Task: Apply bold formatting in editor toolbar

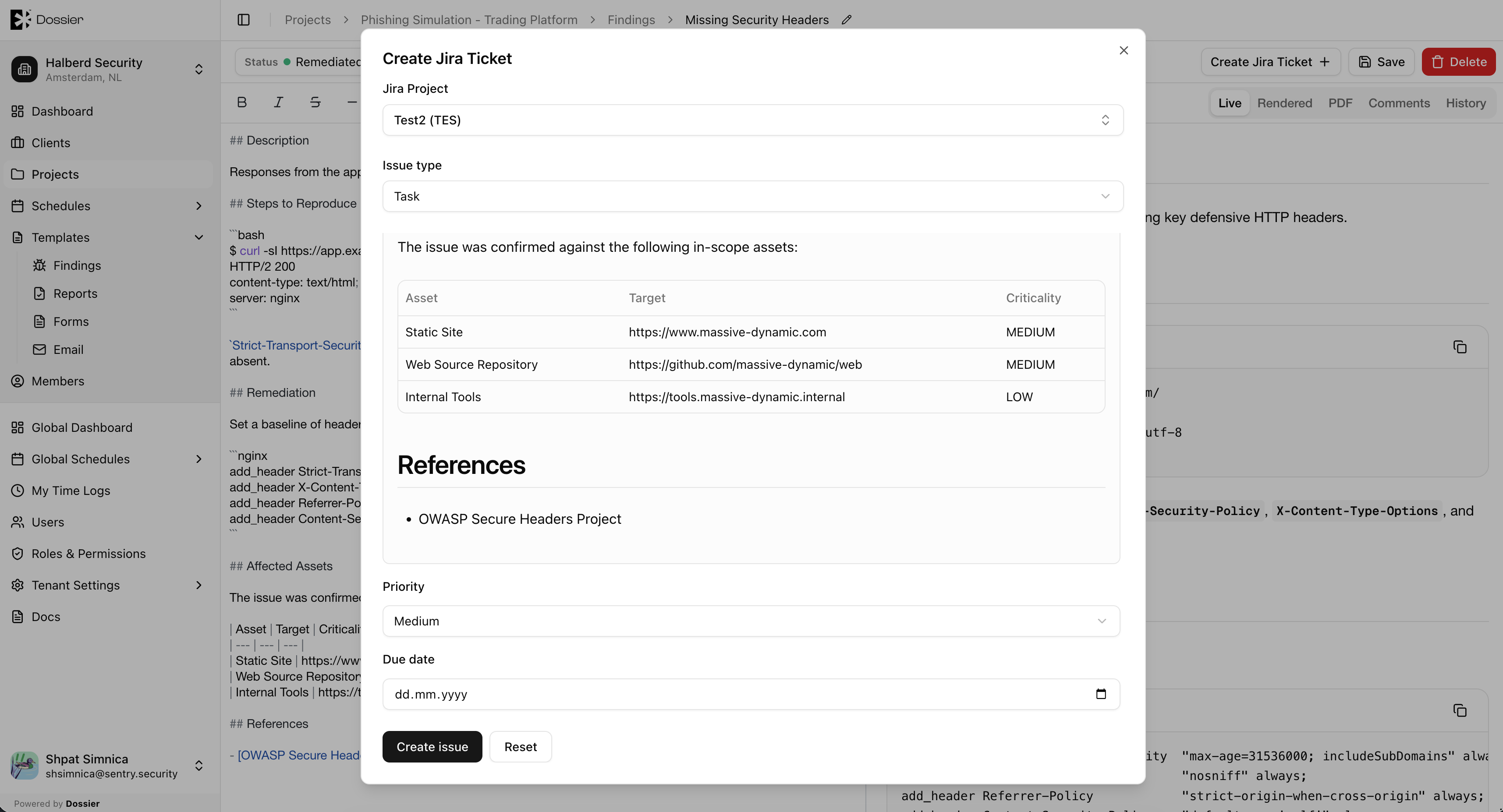Action: [x=242, y=102]
